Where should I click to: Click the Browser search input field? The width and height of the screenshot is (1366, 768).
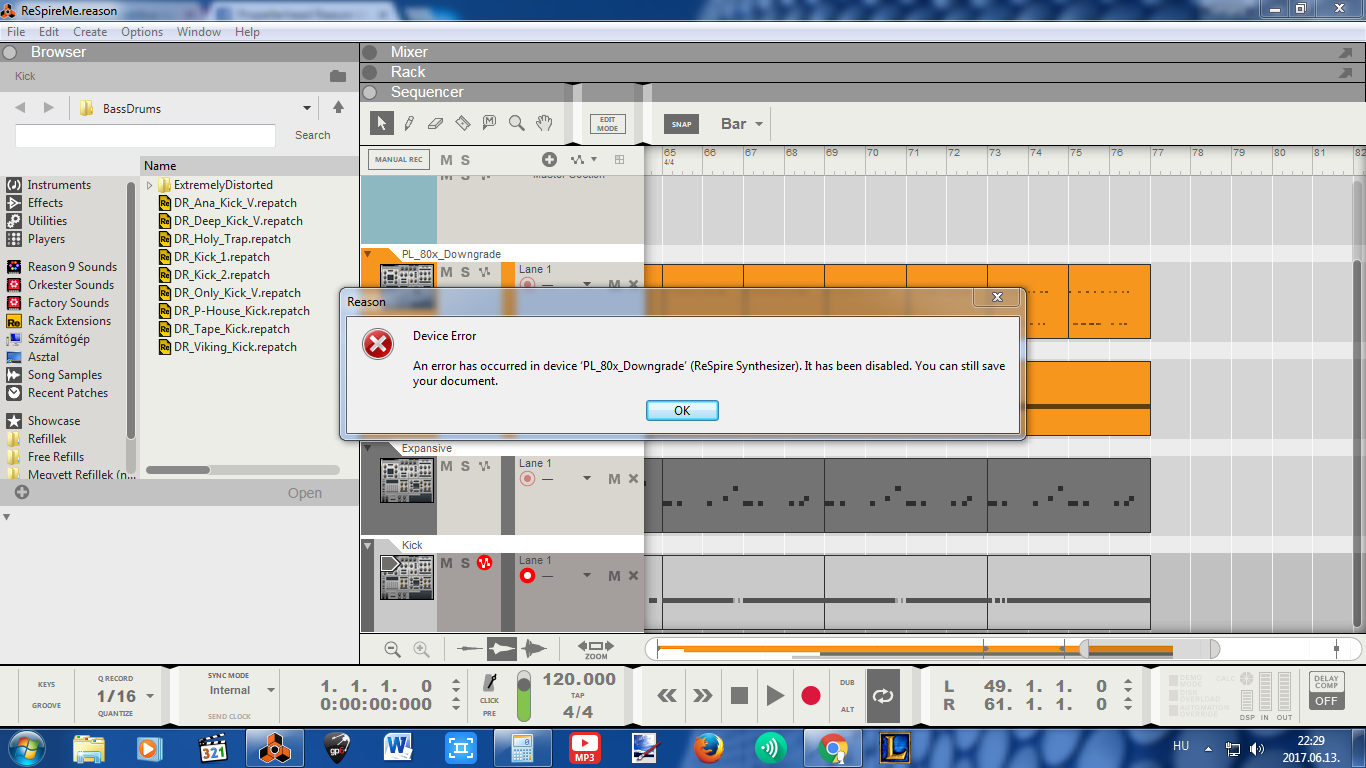point(145,136)
